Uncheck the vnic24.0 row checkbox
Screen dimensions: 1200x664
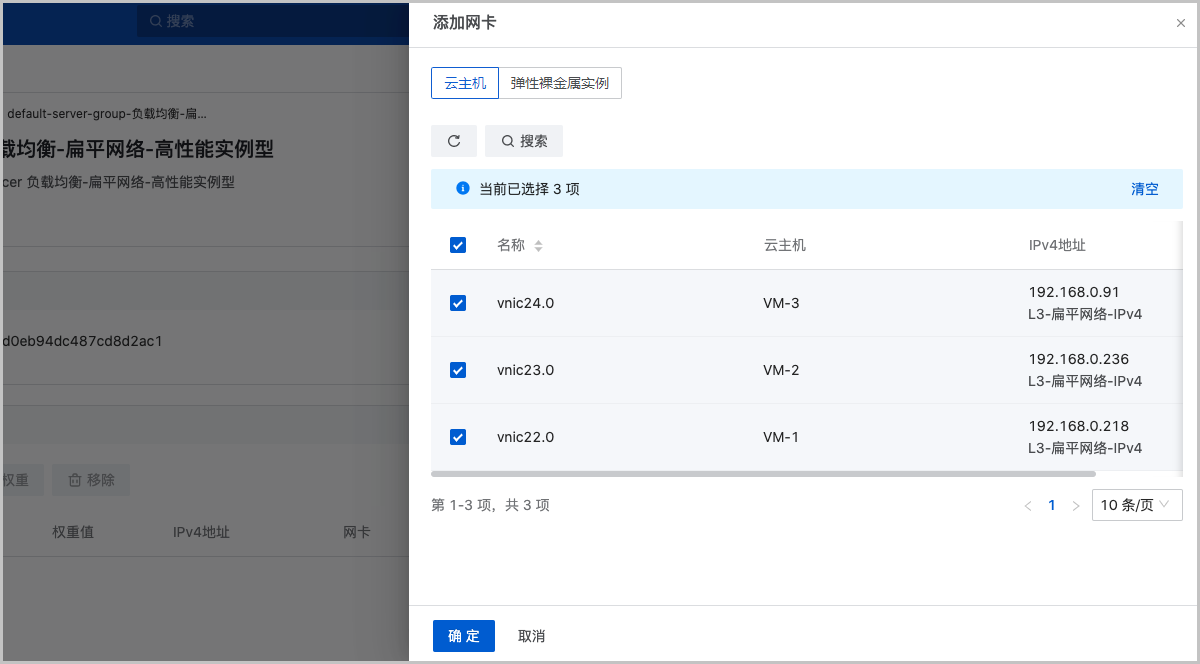tap(458, 303)
